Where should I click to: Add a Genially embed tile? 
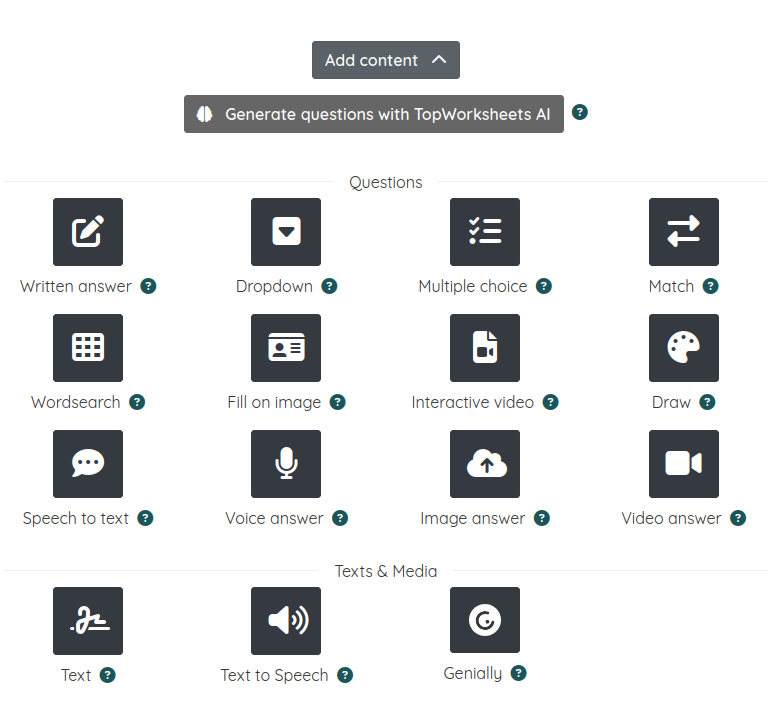click(x=485, y=620)
